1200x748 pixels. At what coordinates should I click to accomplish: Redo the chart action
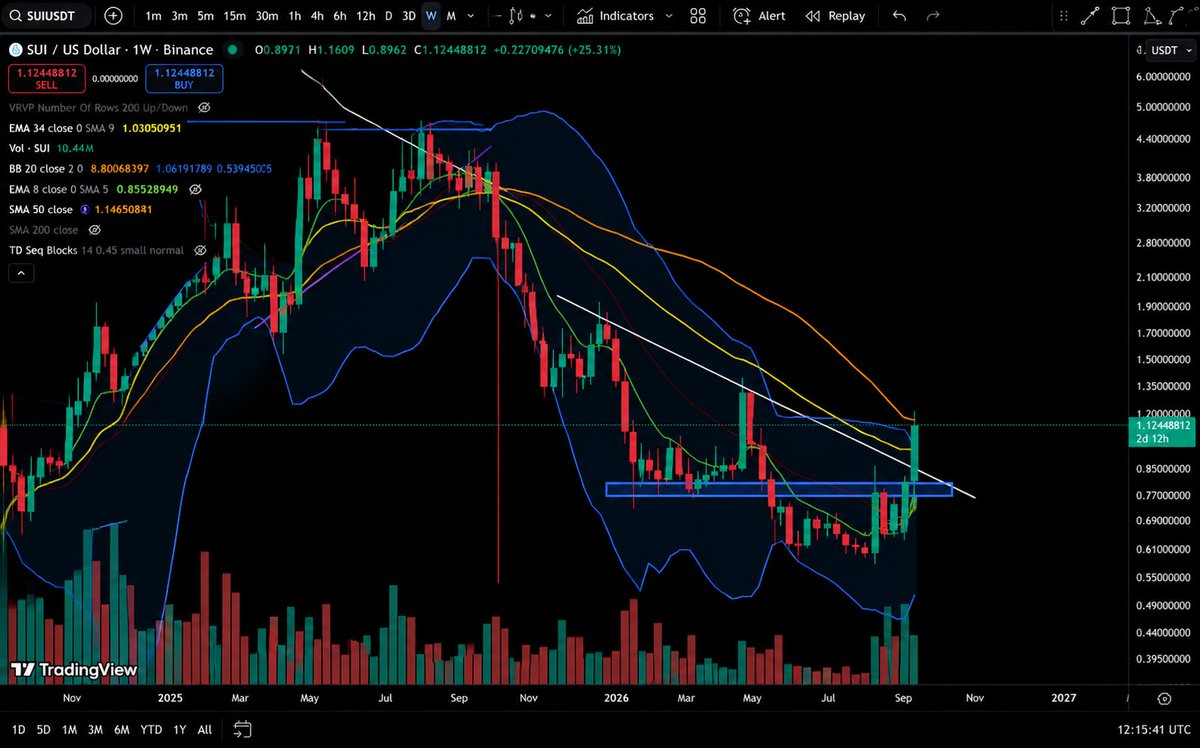(x=933, y=16)
